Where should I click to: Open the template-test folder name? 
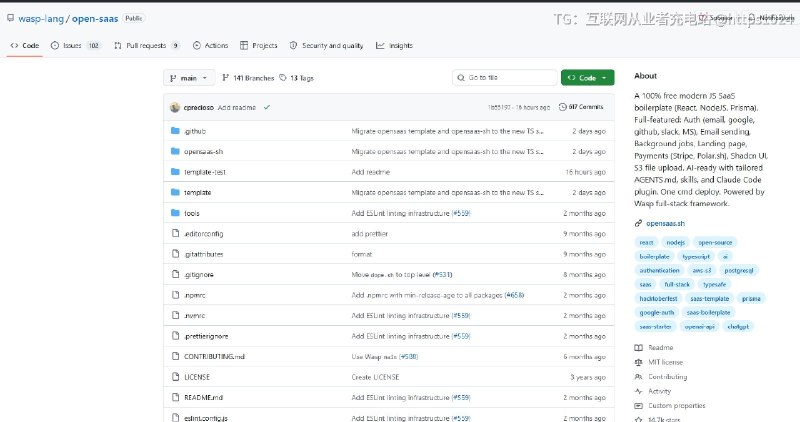coord(205,172)
